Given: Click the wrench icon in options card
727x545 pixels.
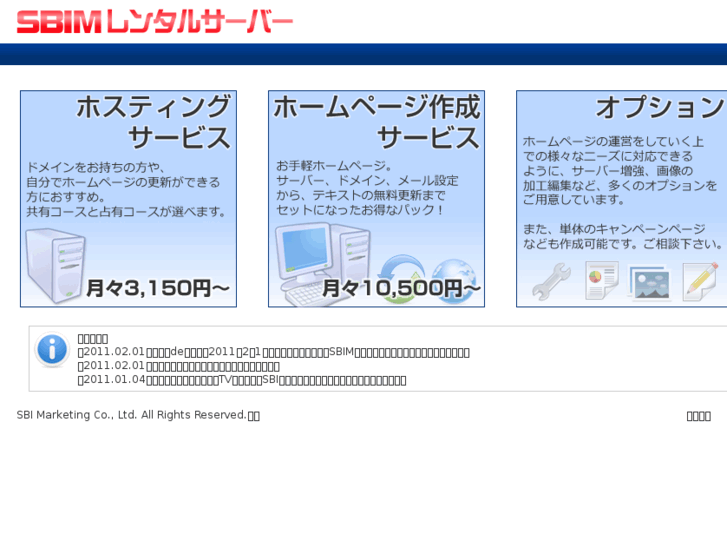Looking at the screenshot, I should 552,281.
